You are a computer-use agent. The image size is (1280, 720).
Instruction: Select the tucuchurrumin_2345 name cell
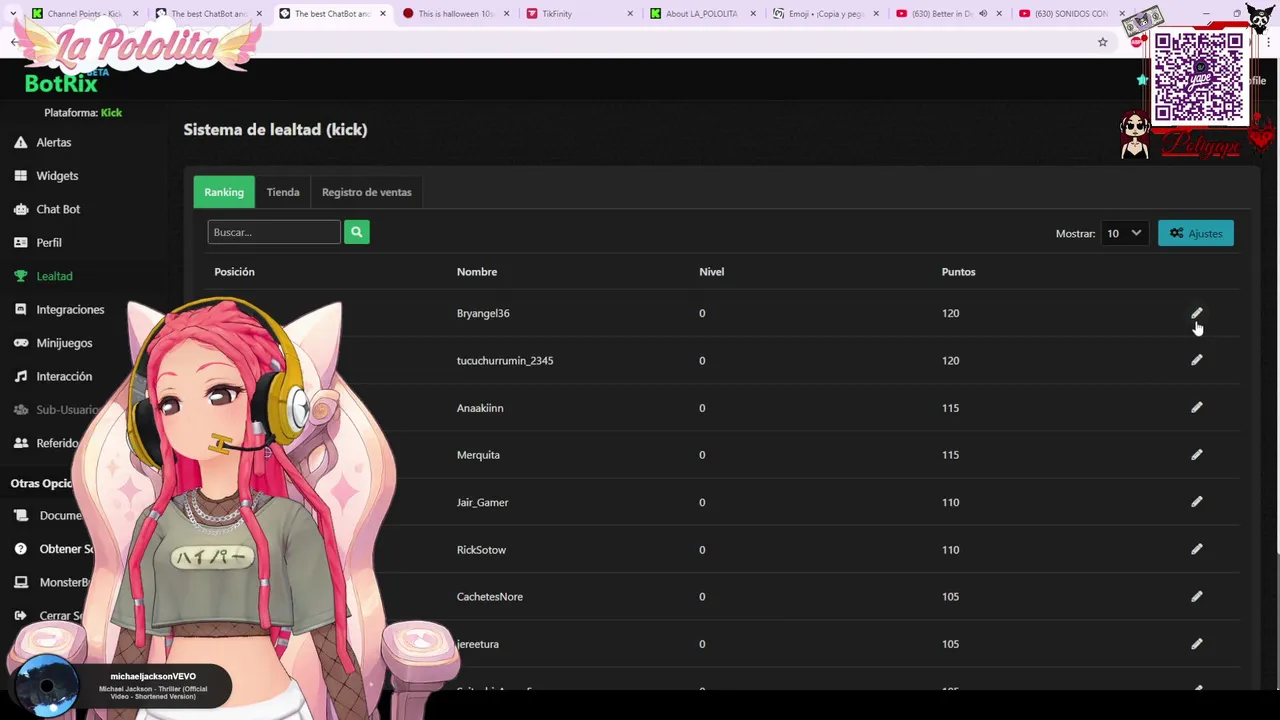pyautogui.click(x=505, y=360)
